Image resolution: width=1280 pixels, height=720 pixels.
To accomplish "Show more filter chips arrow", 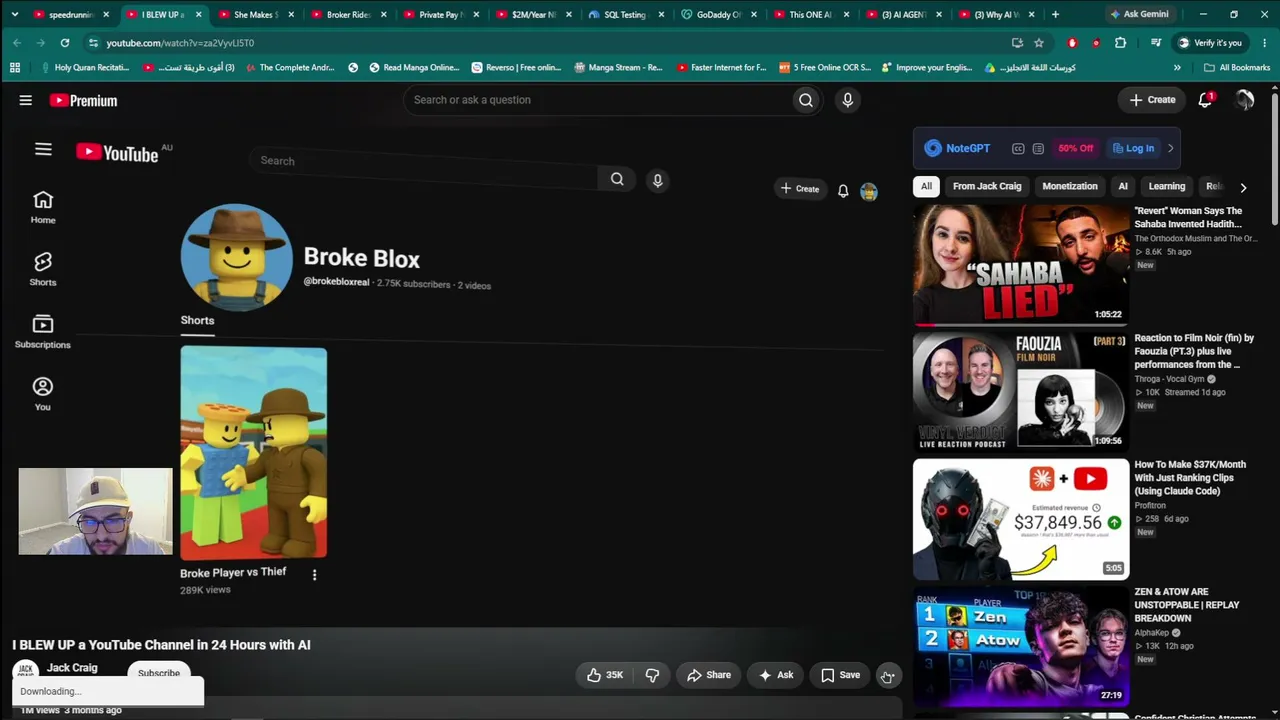I will pyautogui.click(x=1243, y=187).
